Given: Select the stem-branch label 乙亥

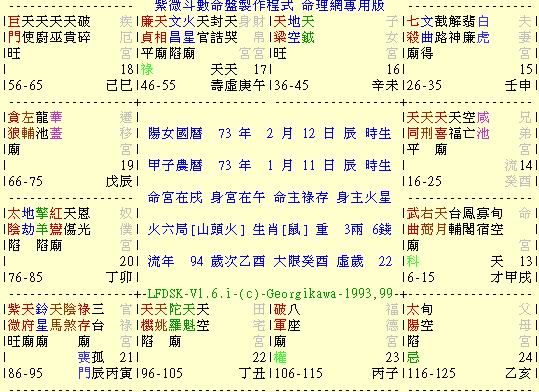Looking at the screenshot, I should tap(518, 373).
